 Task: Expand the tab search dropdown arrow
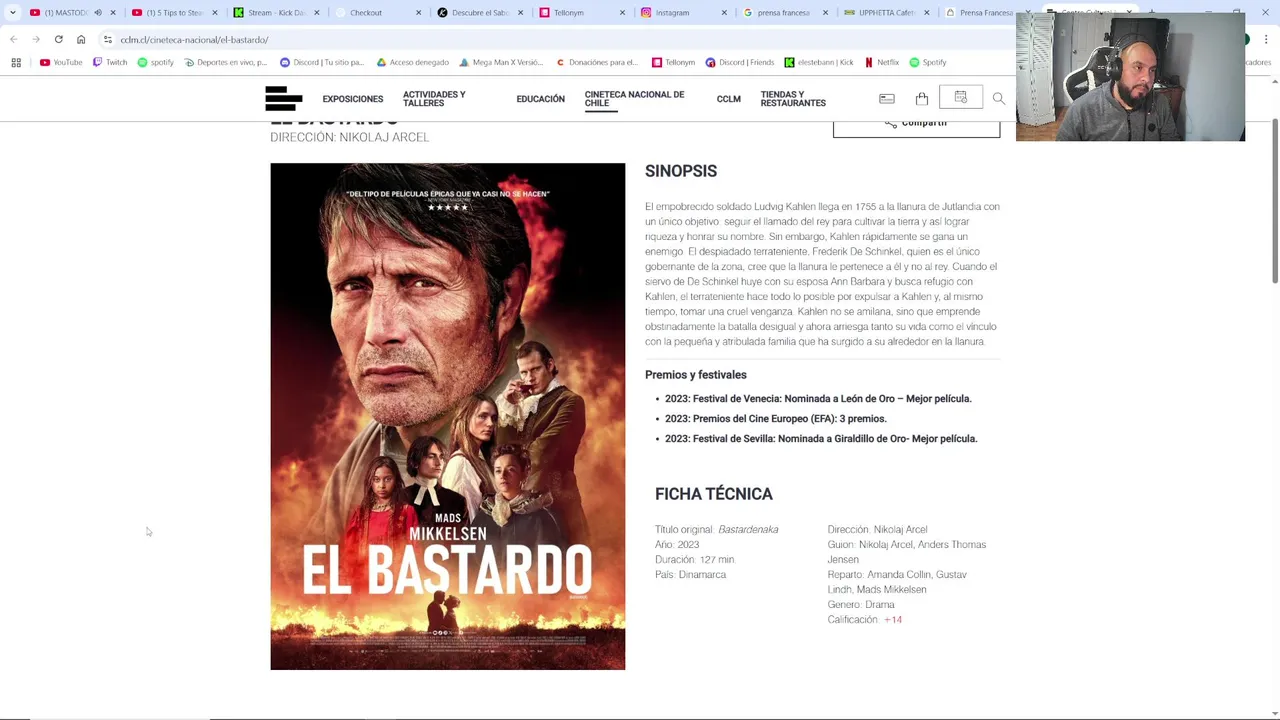click(x=12, y=12)
